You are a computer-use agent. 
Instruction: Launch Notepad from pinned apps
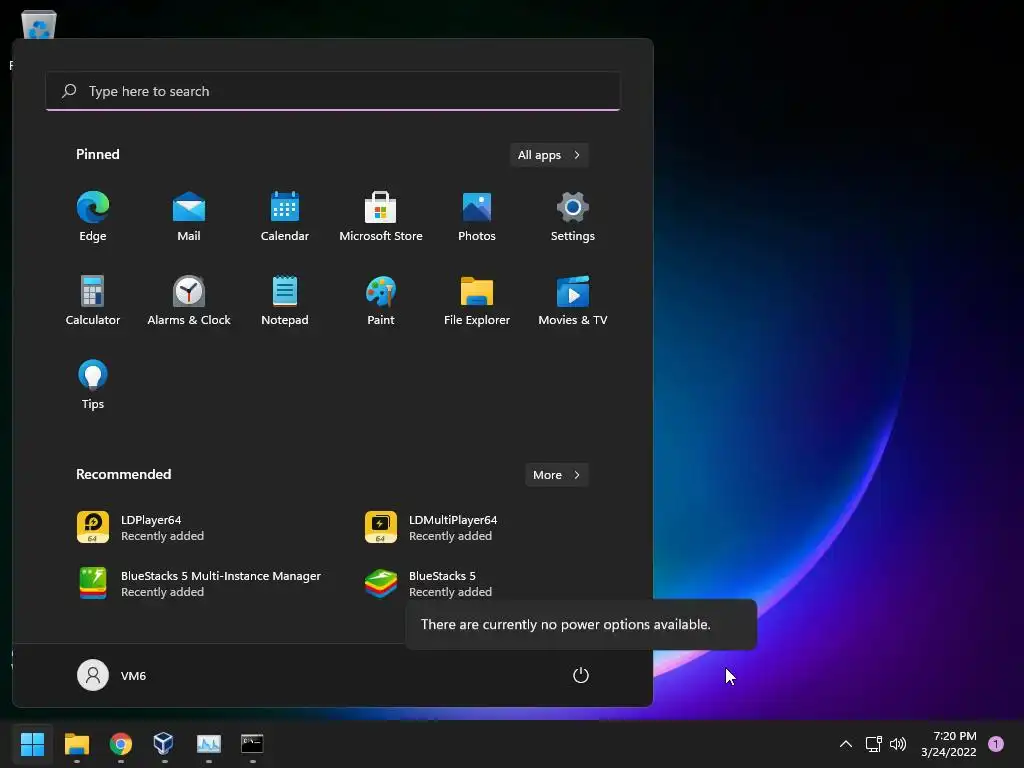click(x=285, y=300)
